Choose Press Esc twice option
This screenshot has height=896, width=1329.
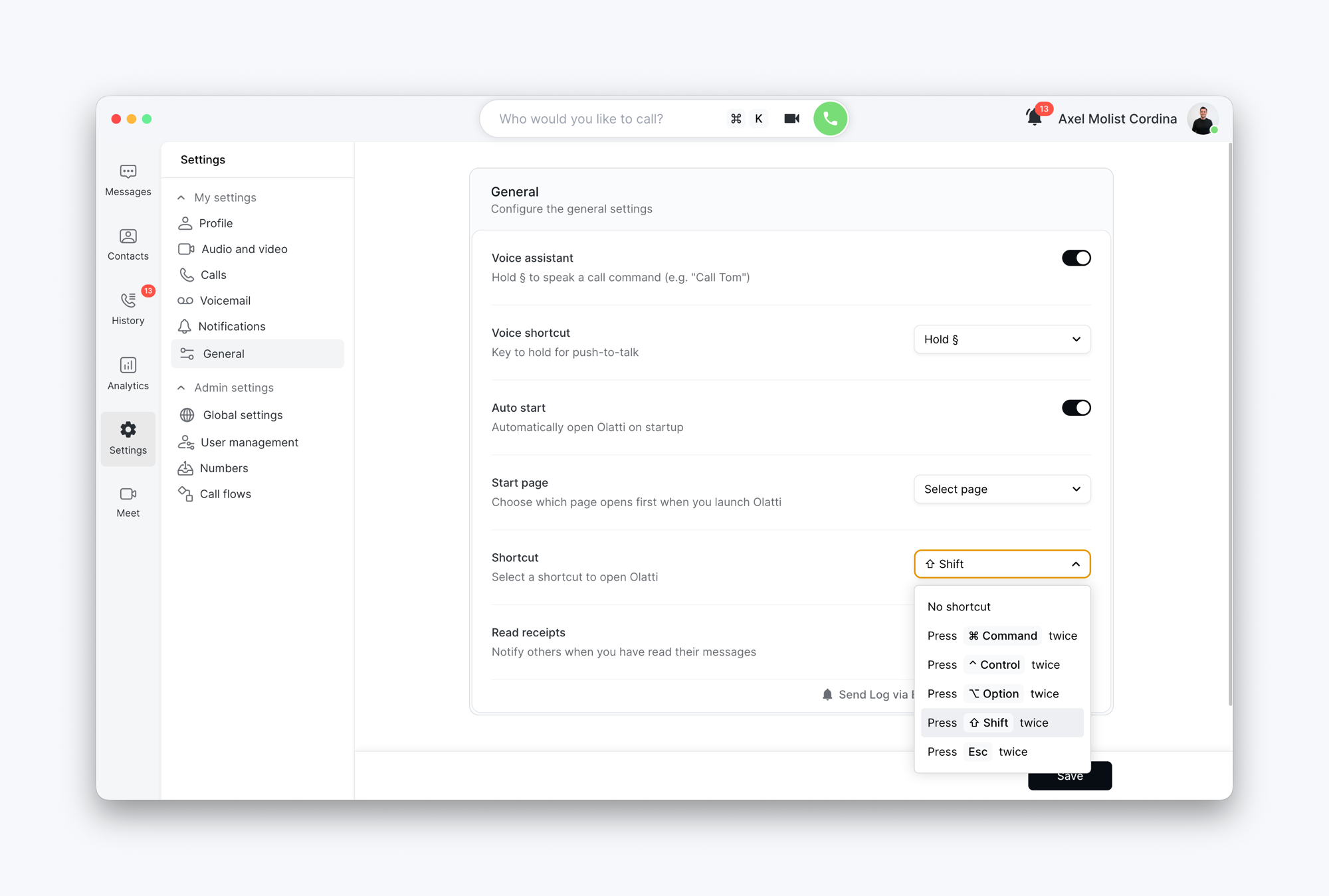pyautogui.click(x=1002, y=752)
